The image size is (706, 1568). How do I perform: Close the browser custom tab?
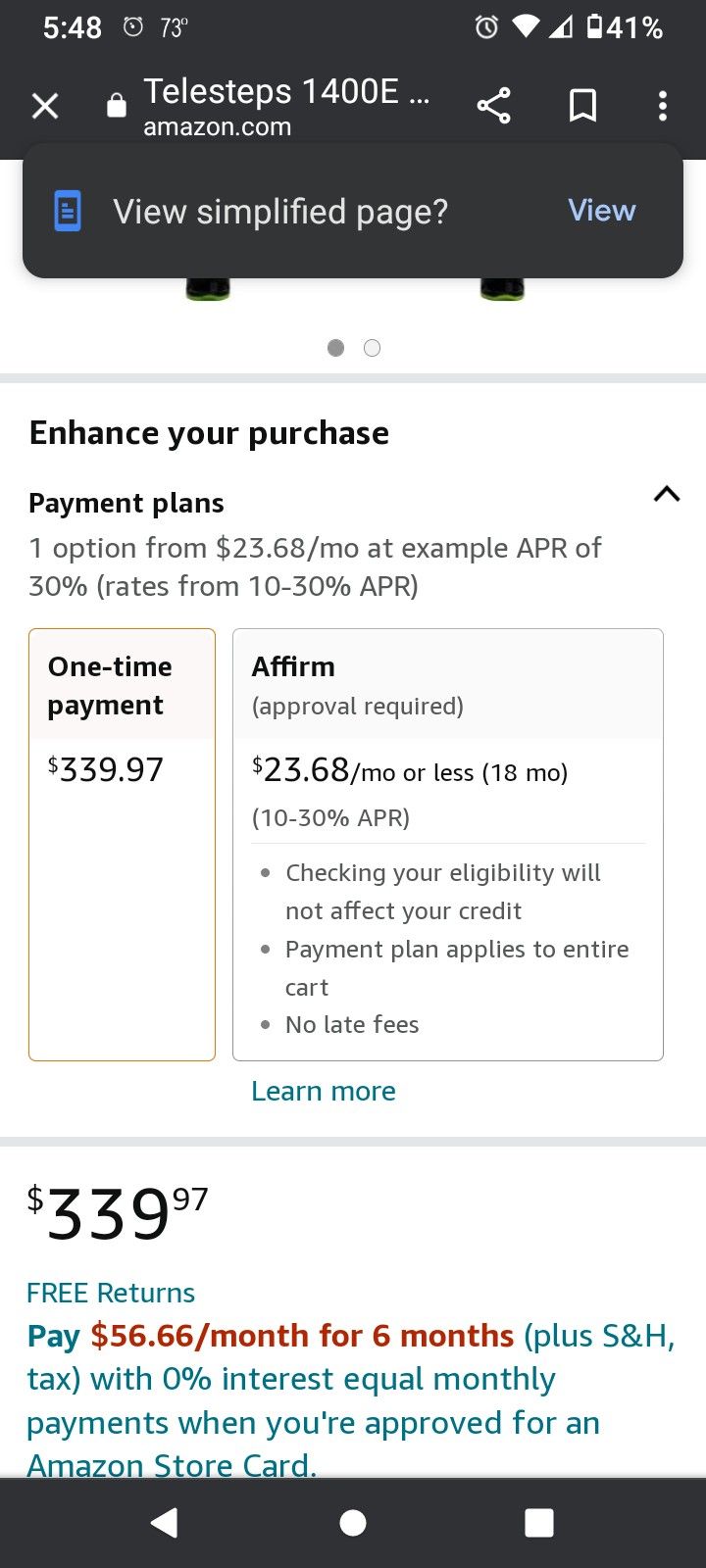click(x=45, y=106)
